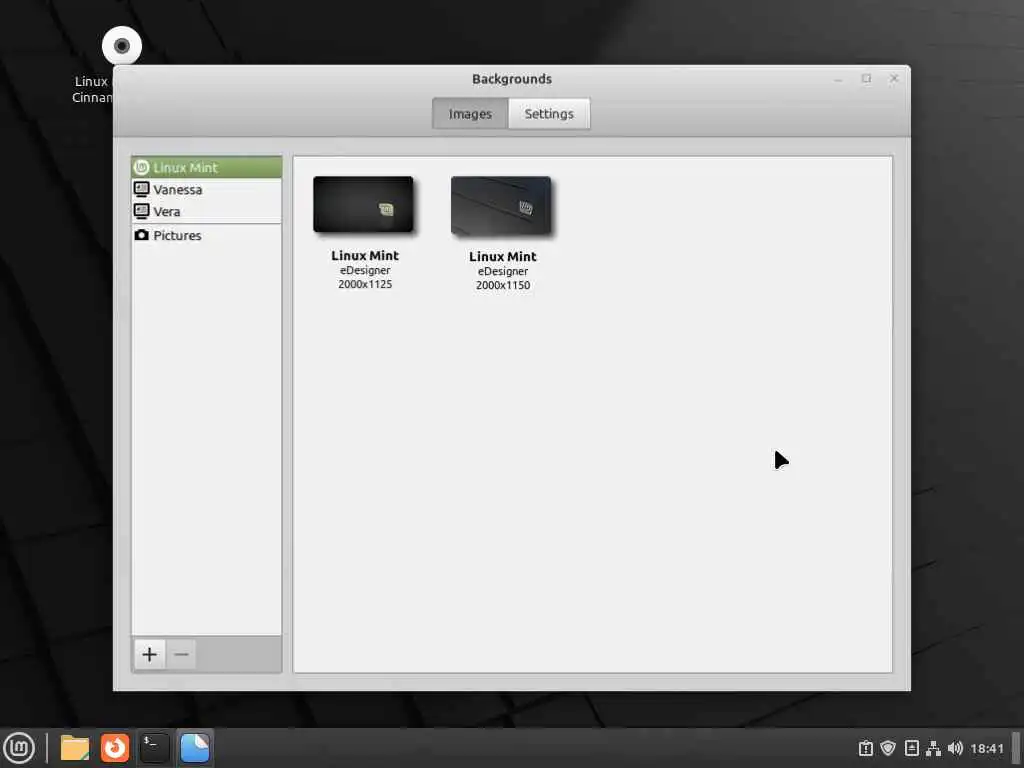Click the 2000x1150 resolution text

[x=503, y=285]
